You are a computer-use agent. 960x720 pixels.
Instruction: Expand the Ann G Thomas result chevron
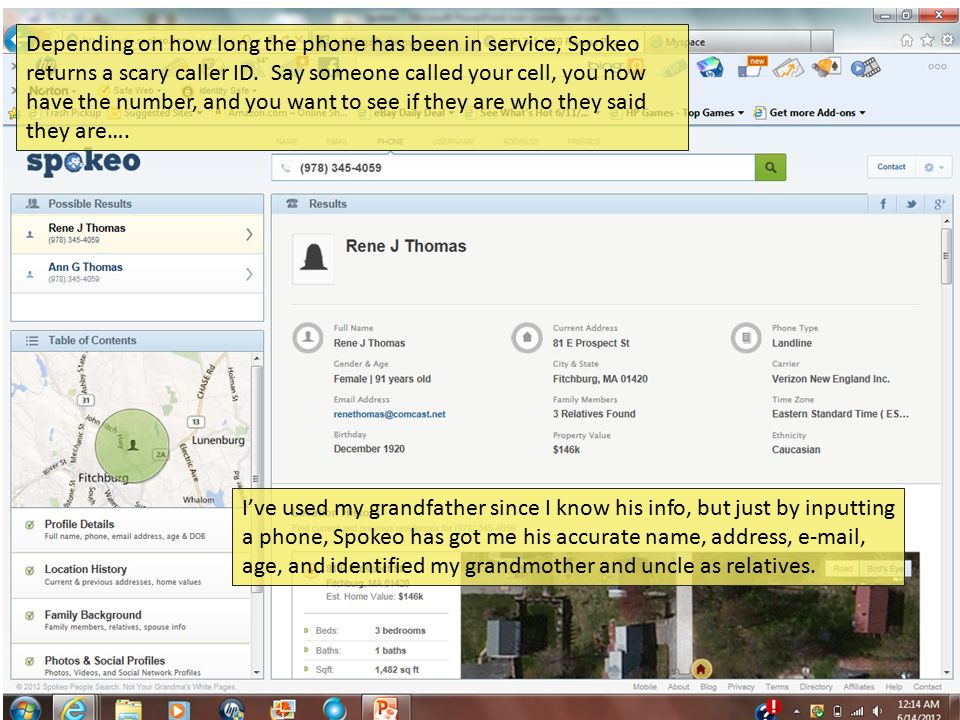(249, 274)
